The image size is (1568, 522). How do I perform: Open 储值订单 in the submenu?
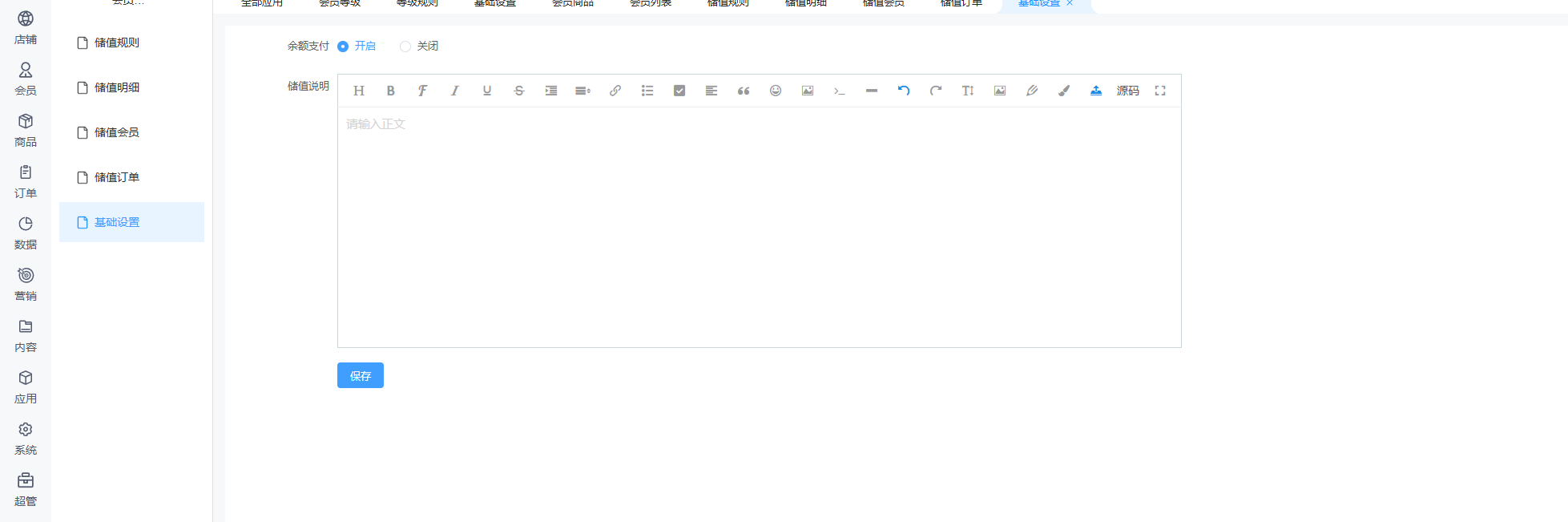point(131,177)
